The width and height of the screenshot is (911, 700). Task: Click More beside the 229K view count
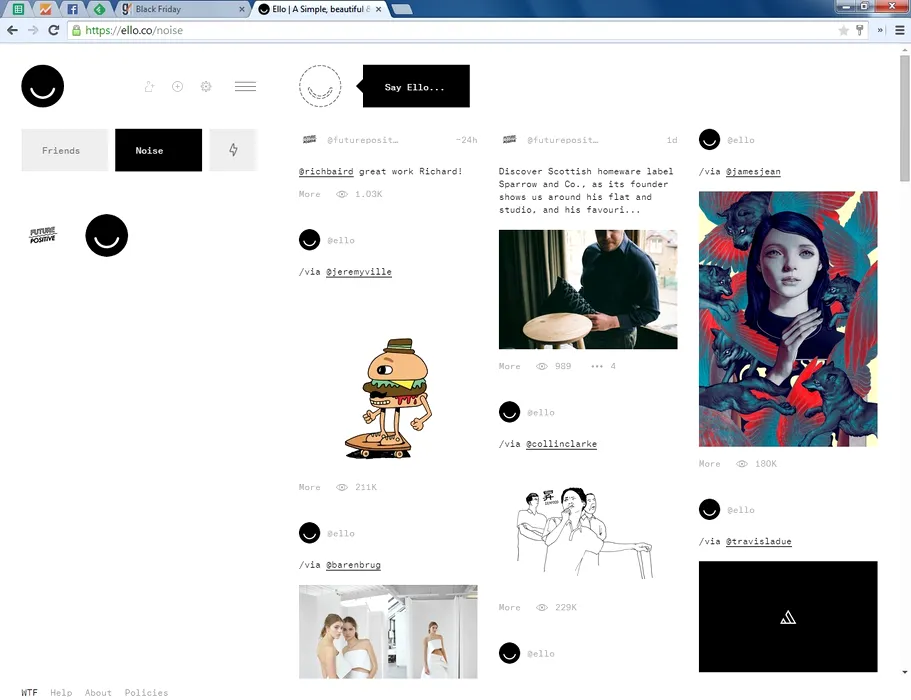point(510,608)
